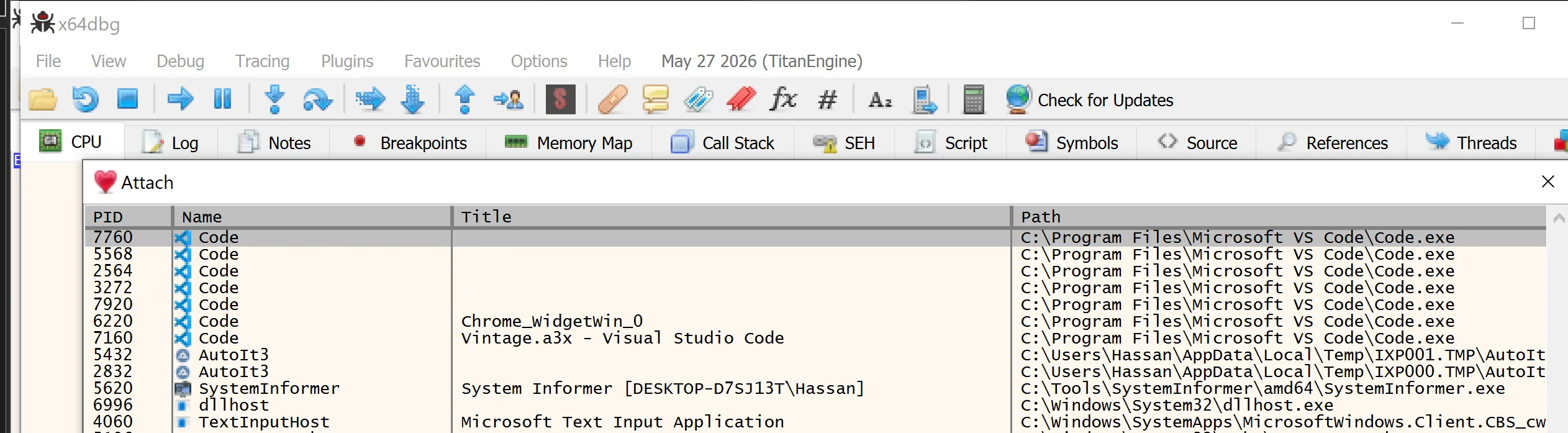Select the TextInputHost process row

[x=815, y=422]
